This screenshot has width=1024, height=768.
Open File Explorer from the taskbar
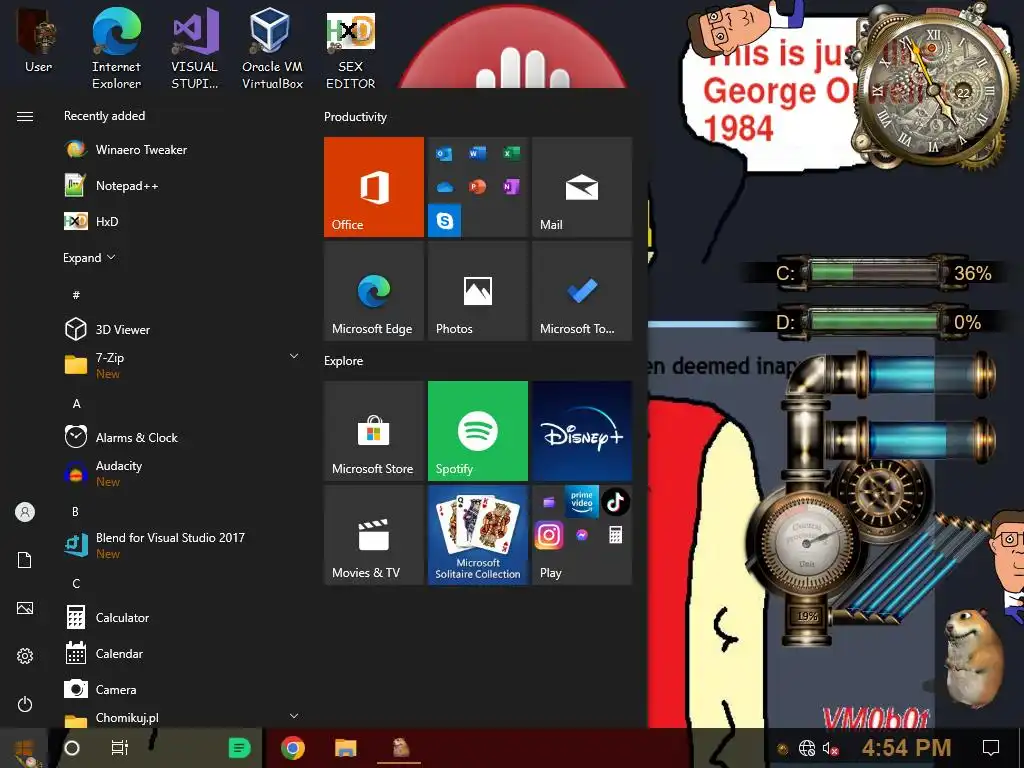[345, 748]
